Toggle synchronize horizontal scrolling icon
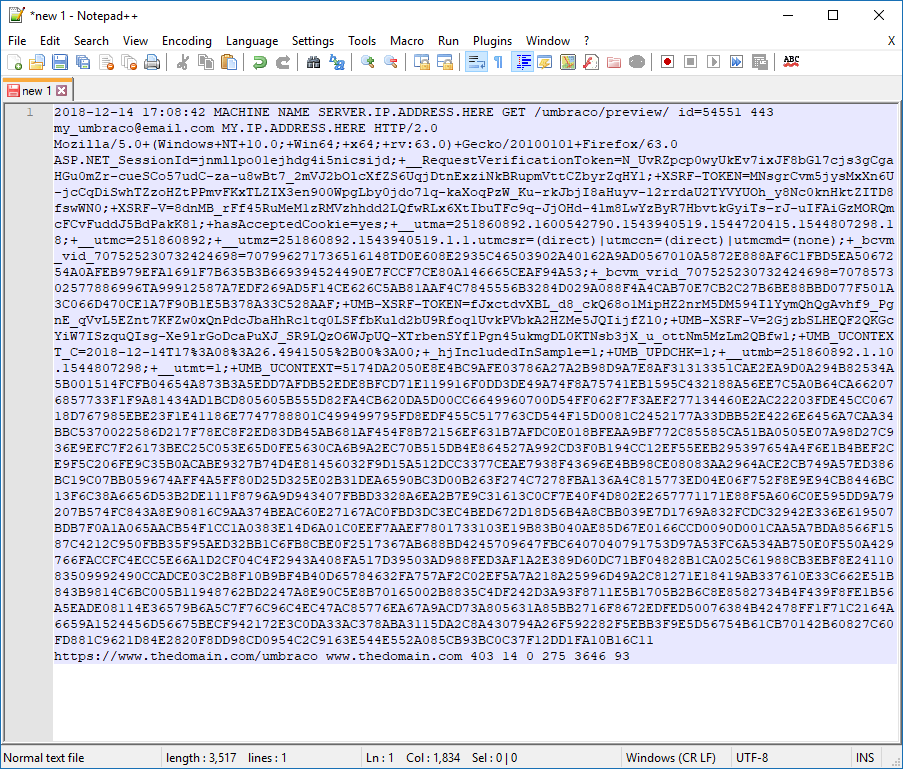 click(x=445, y=62)
